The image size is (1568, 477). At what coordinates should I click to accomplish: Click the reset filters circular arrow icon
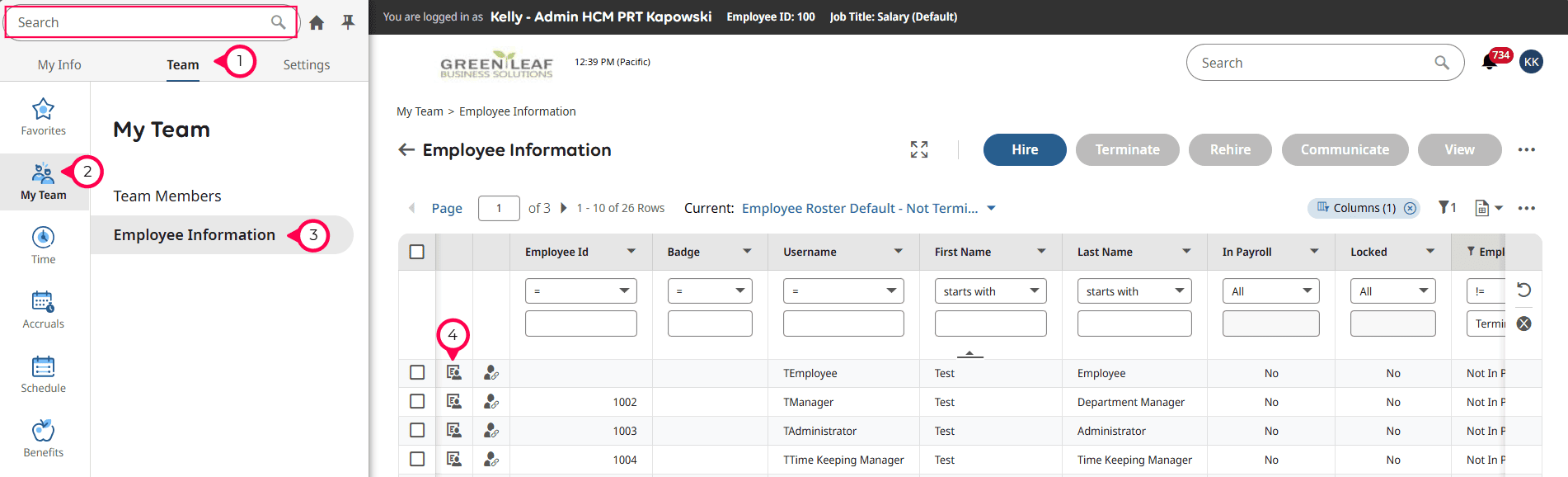[1523, 290]
